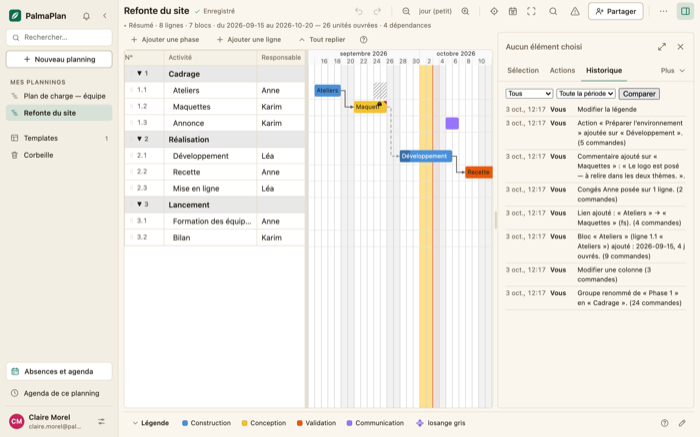700x437 pixels.
Task: Edit the legend with pencil icon
Action: (682, 423)
